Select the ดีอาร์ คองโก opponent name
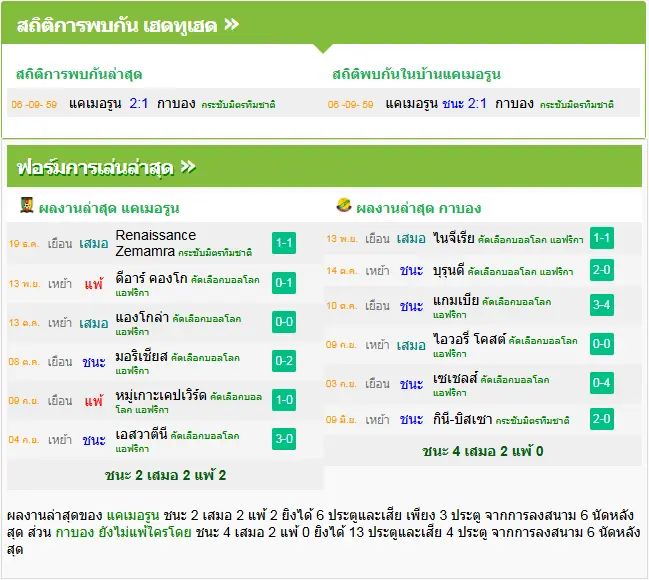Image resolution: width=649 pixels, height=580 pixels. (151, 278)
